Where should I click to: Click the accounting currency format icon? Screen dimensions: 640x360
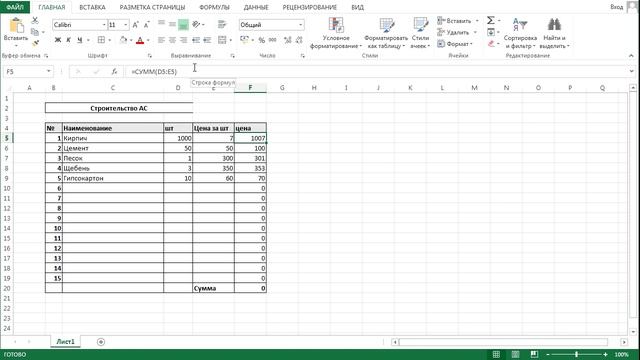(244, 40)
